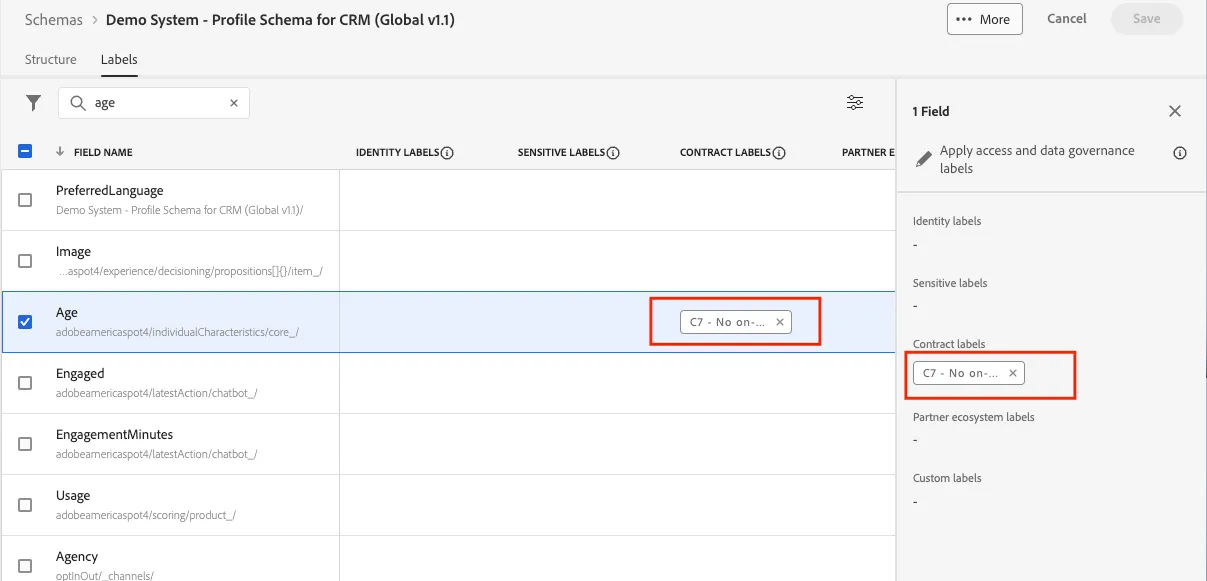Image resolution: width=1207 pixels, height=581 pixels.
Task: Open the More options menu
Action: pyautogui.click(x=984, y=19)
